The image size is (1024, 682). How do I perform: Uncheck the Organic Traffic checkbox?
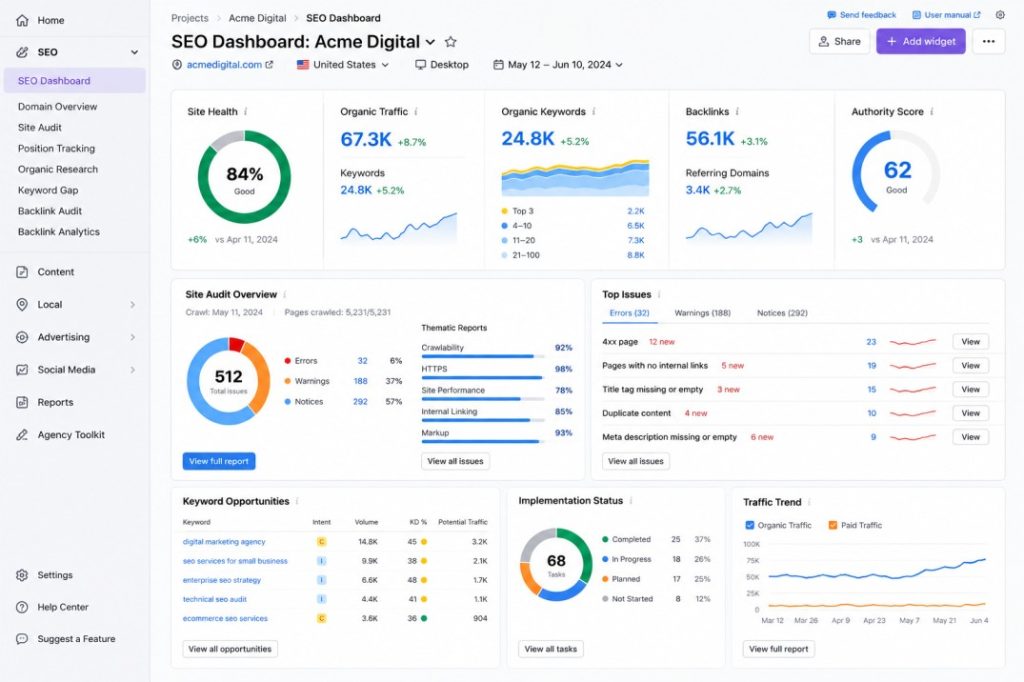750,525
